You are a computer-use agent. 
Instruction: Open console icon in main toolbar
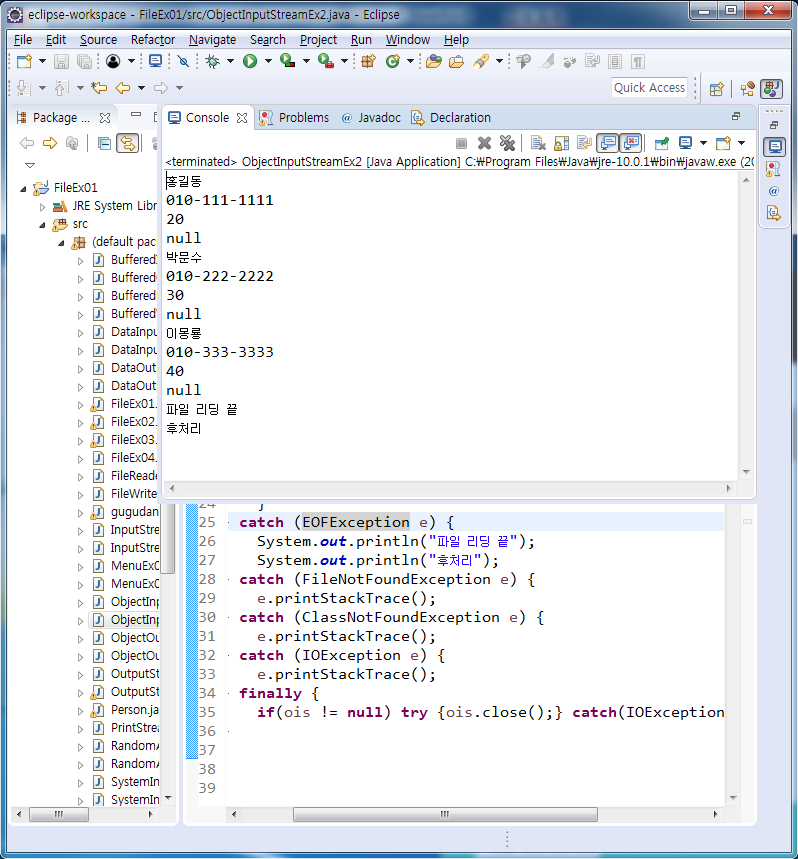[x=156, y=61]
